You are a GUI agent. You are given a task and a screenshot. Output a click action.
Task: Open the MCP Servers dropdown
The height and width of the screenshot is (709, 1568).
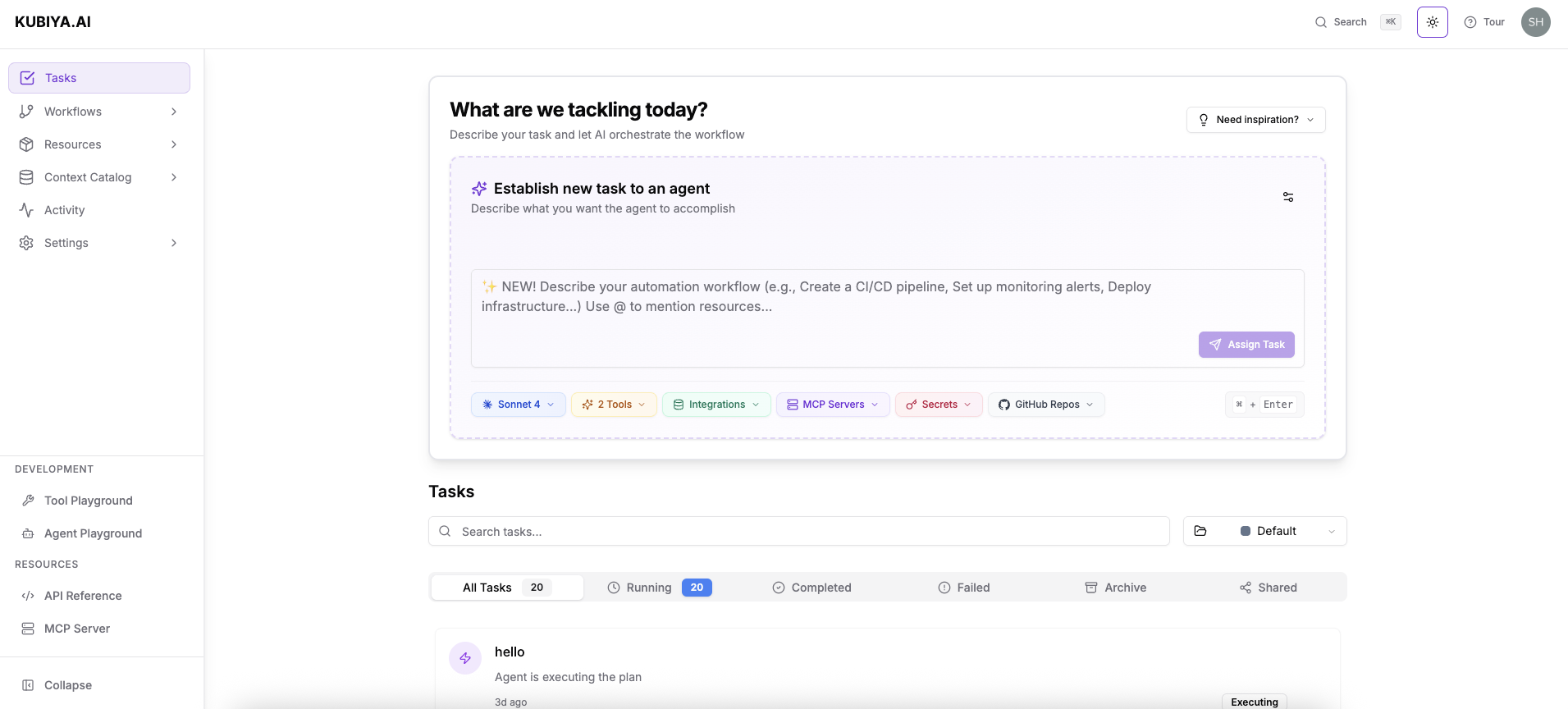click(833, 405)
